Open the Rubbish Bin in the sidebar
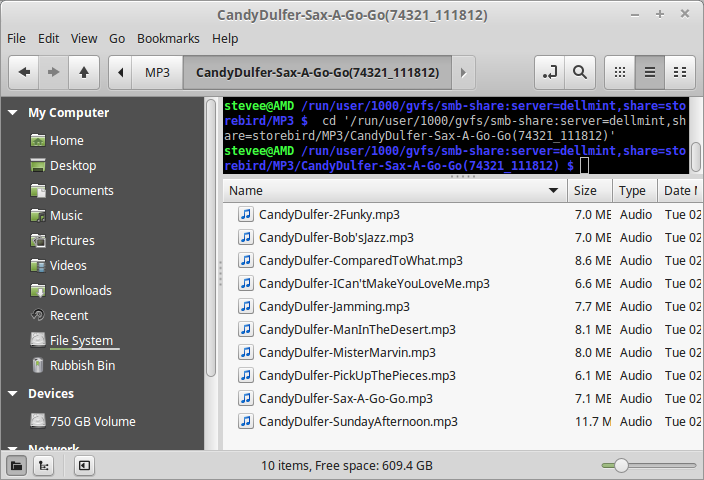 (82, 365)
